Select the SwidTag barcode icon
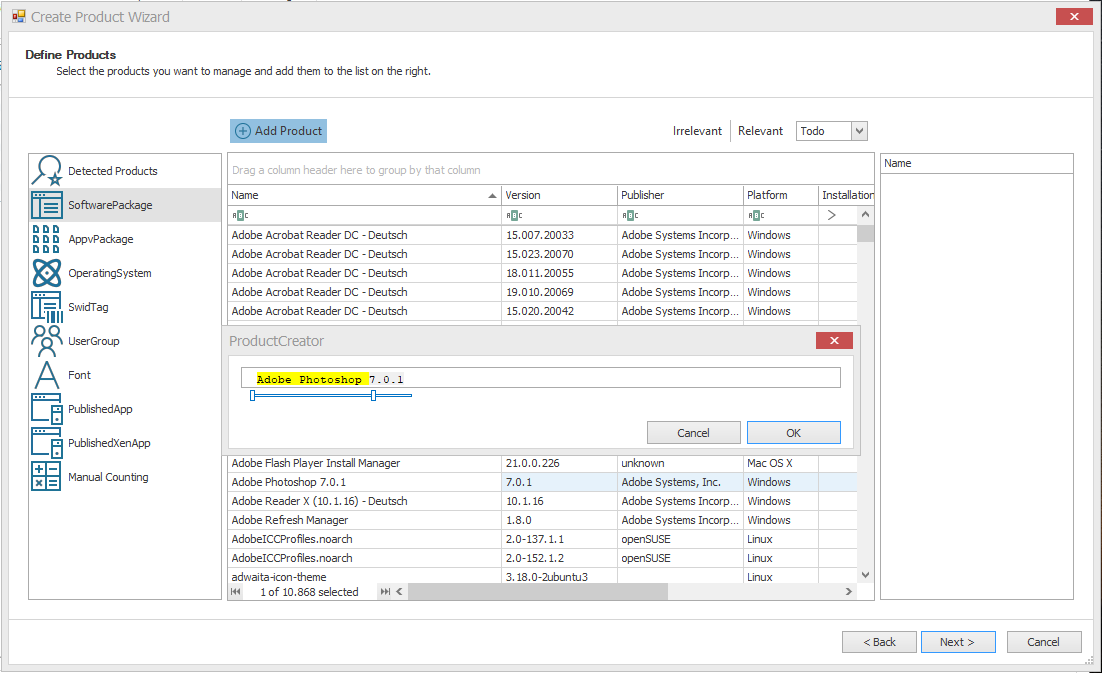1102x673 pixels. (x=47, y=307)
